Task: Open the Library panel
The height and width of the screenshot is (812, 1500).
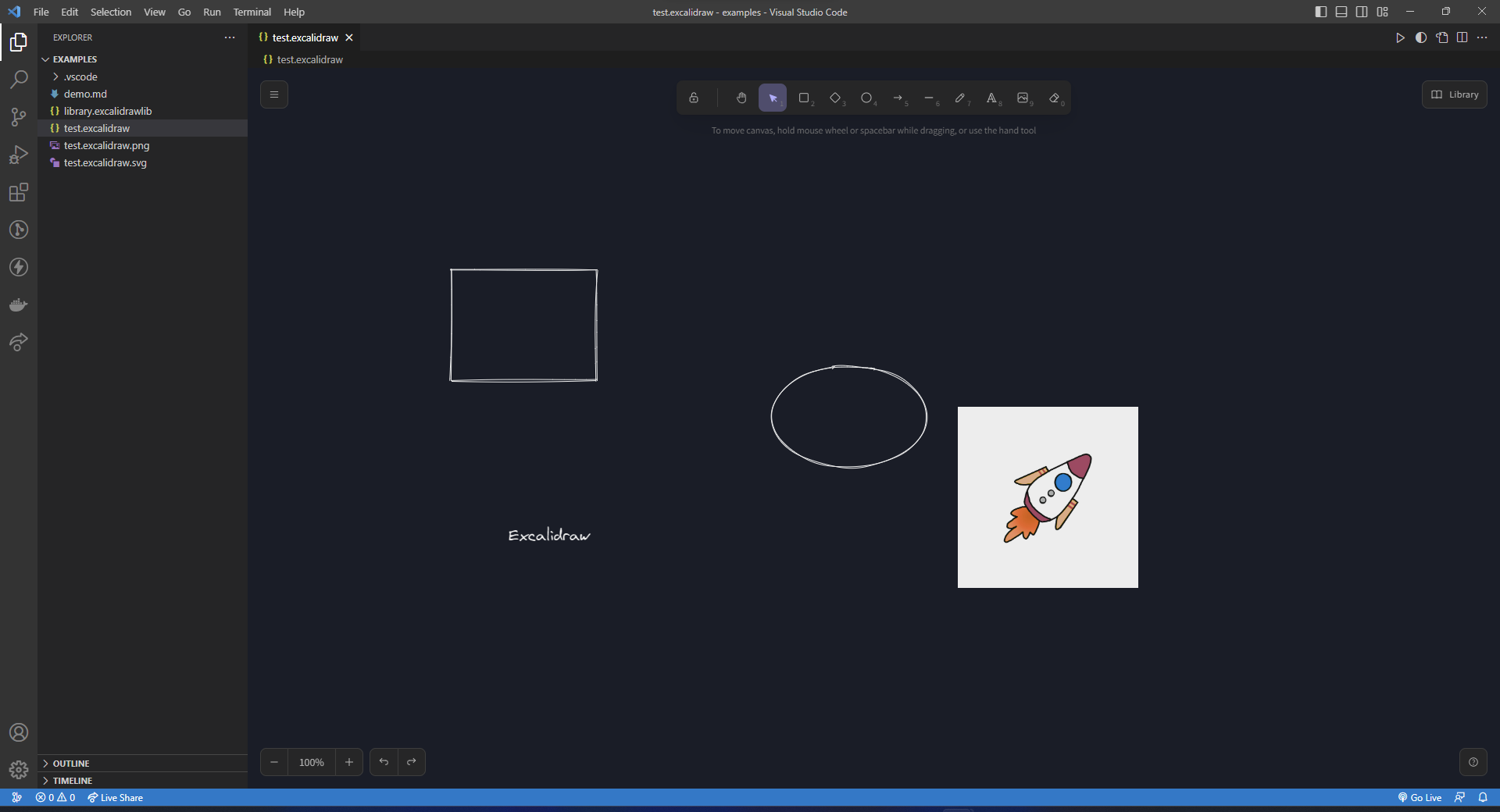Action: [x=1454, y=94]
